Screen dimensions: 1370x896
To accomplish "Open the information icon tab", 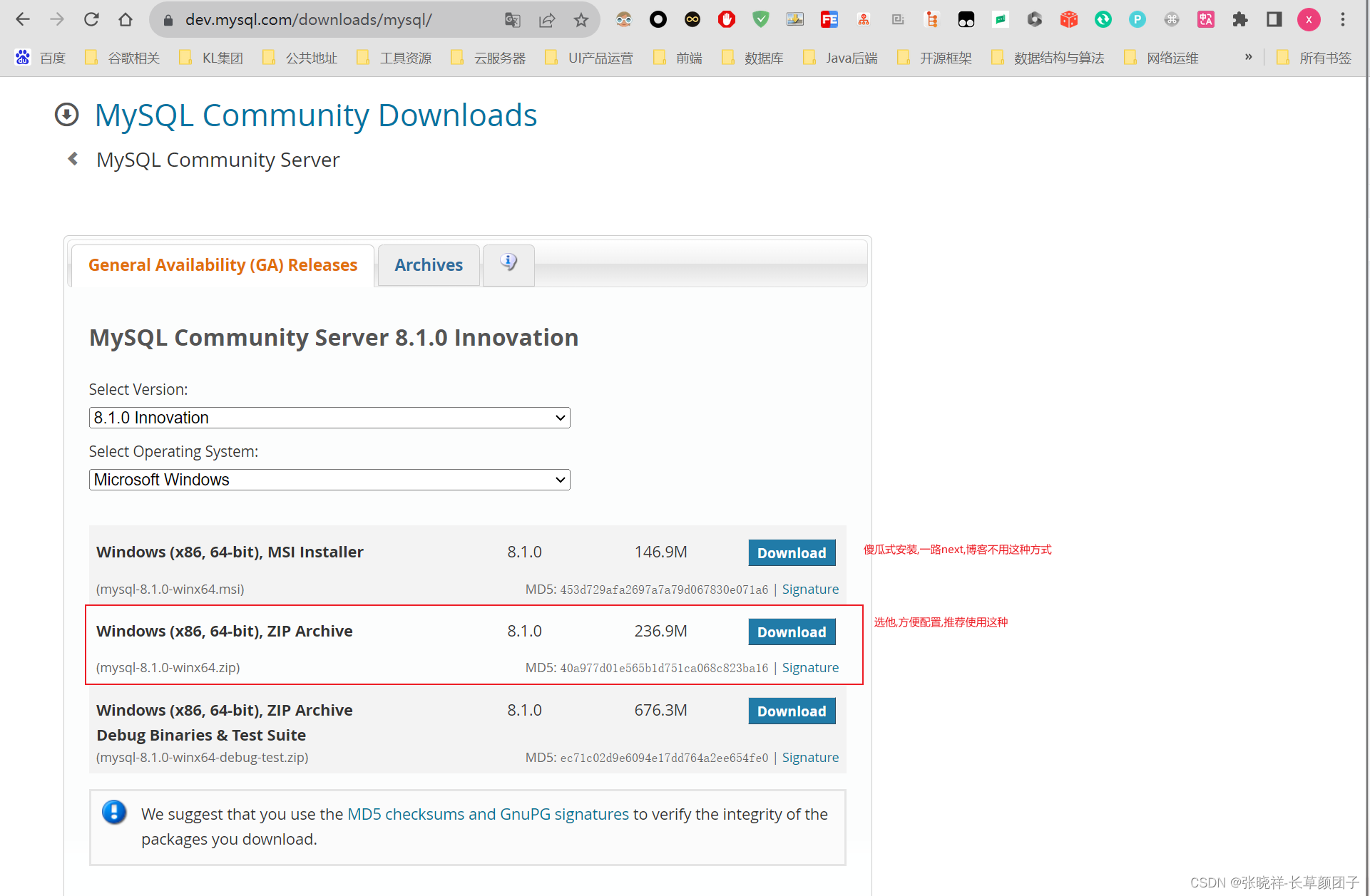I will pyautogui.click(x=508, y=264).
